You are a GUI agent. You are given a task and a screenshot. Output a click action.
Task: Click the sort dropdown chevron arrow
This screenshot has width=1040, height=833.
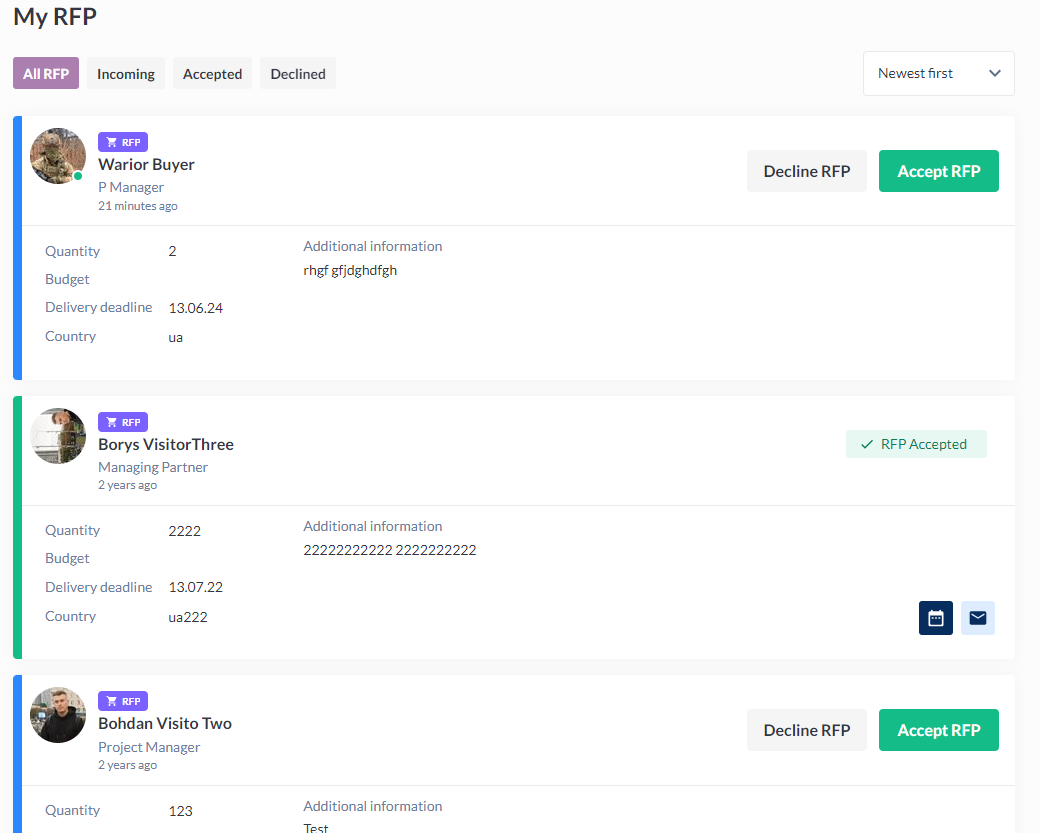(x=994, y=73)
